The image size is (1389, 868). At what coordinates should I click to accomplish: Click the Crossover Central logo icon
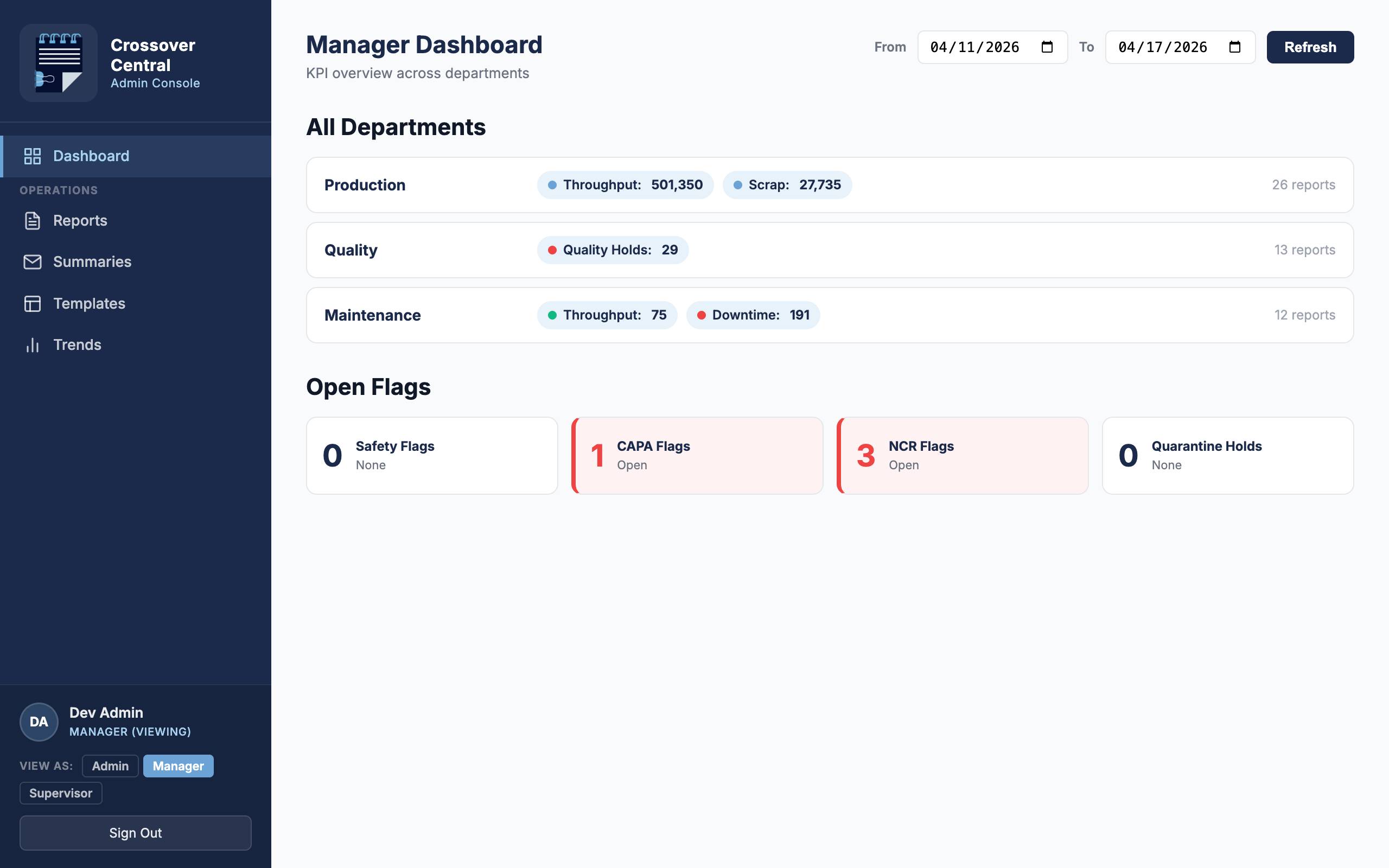pos(59,63)
